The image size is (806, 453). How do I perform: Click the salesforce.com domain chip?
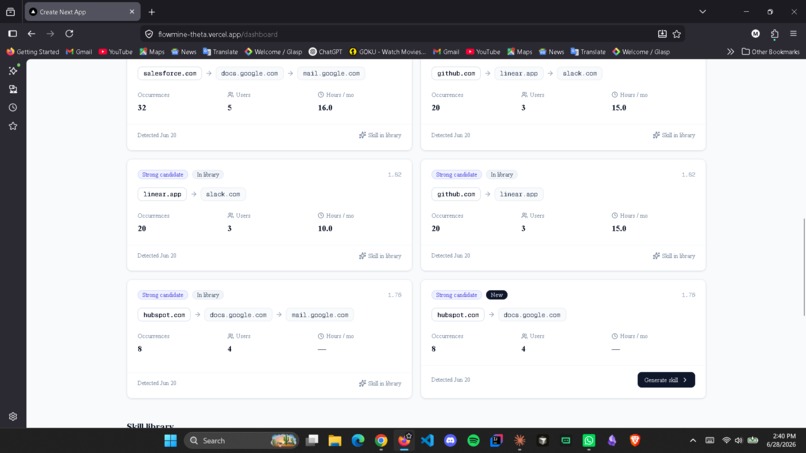pyautogui.click(x=170, y=73)
